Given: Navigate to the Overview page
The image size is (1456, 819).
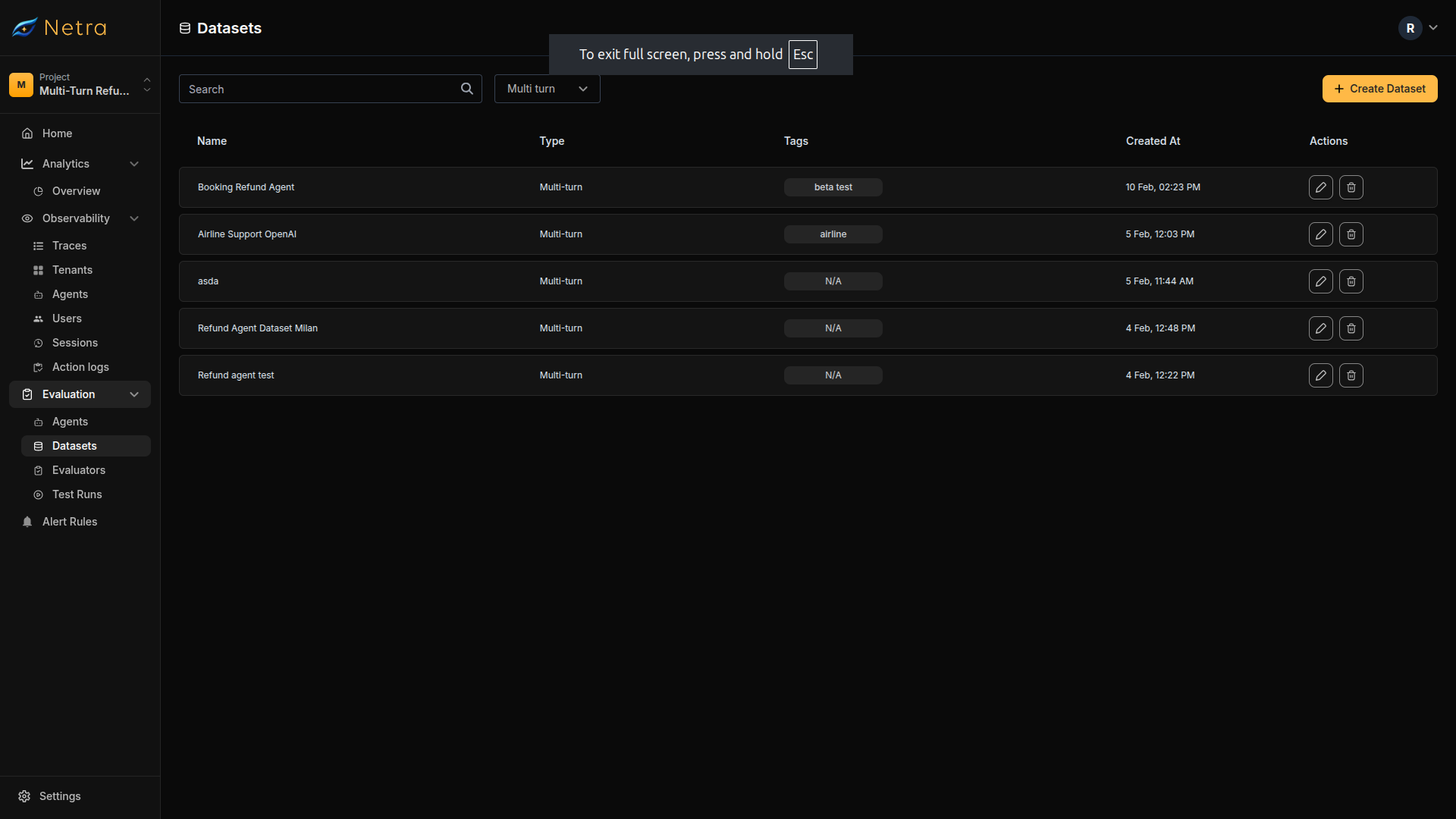Looking at the screenshot, I should coord(76,191).
